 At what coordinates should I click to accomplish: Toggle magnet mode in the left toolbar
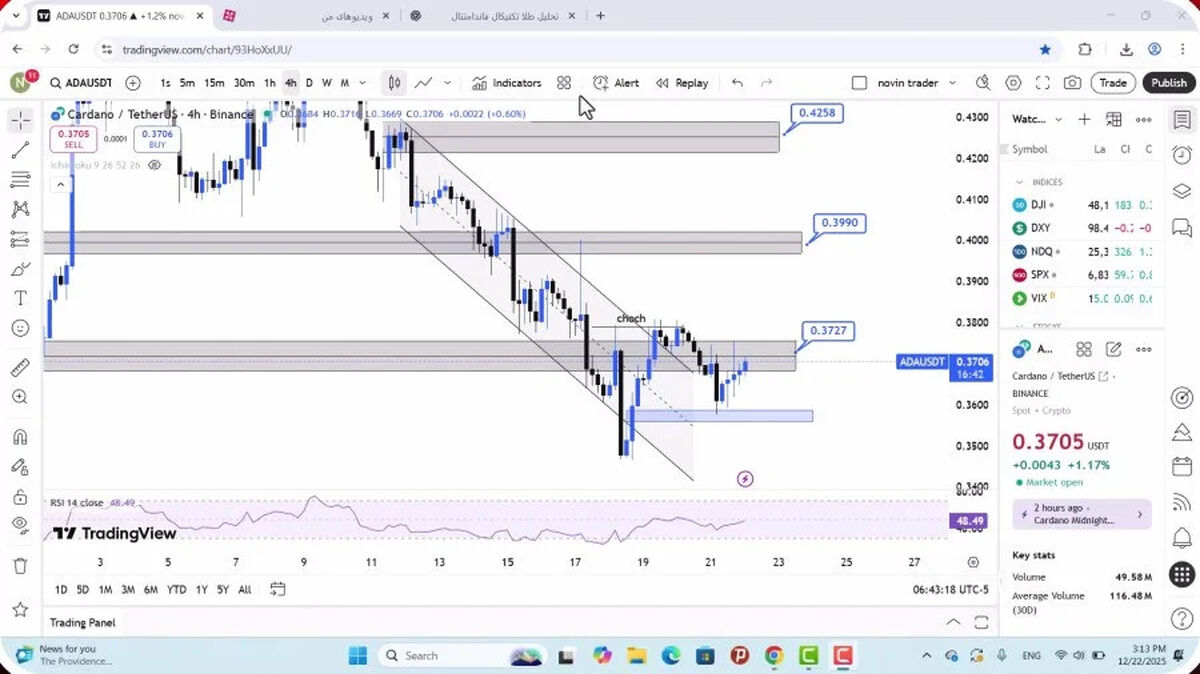pyautogui.click(x=20, y=437)
